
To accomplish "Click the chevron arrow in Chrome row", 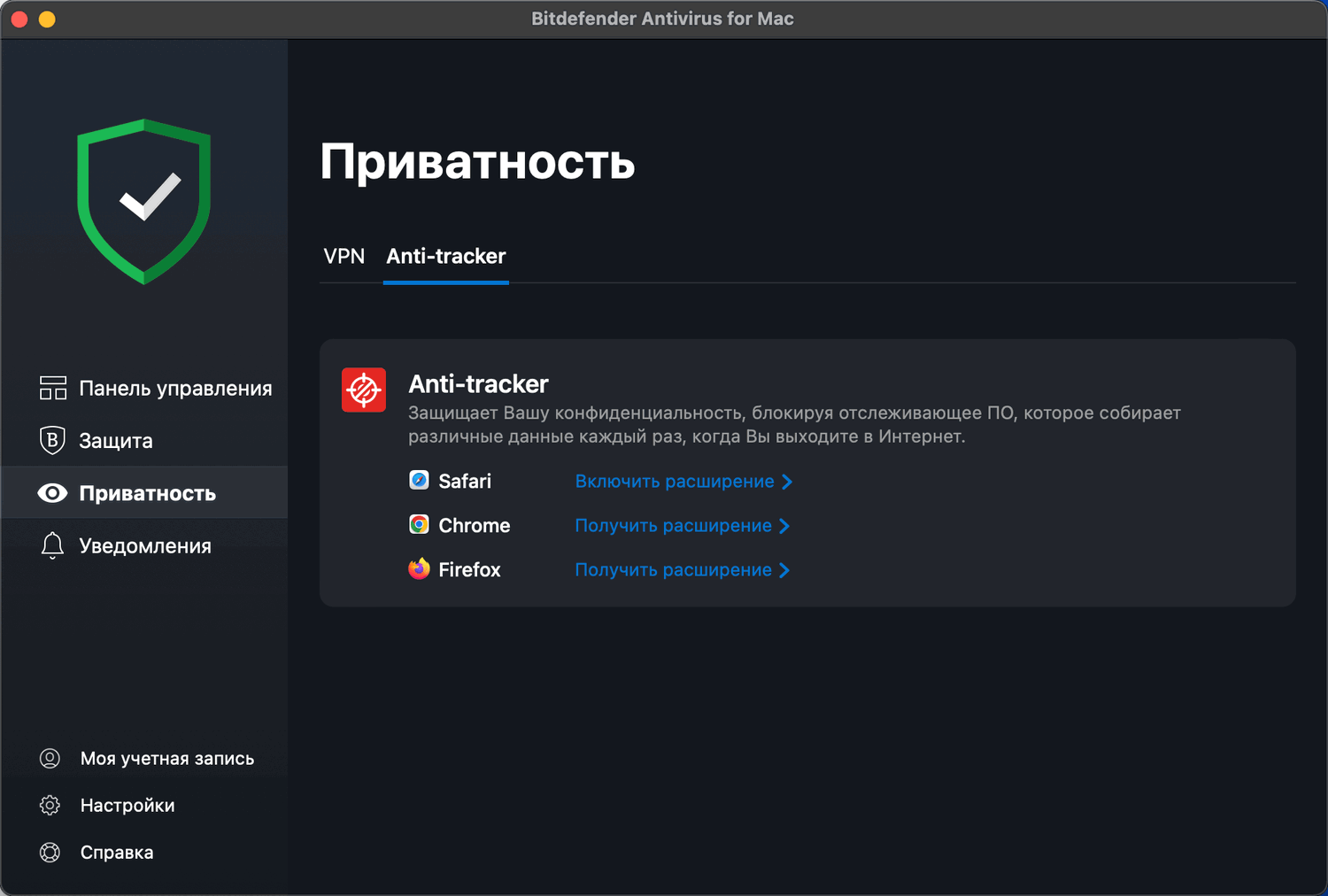I will pyautogui.click(x=784, y=526).
